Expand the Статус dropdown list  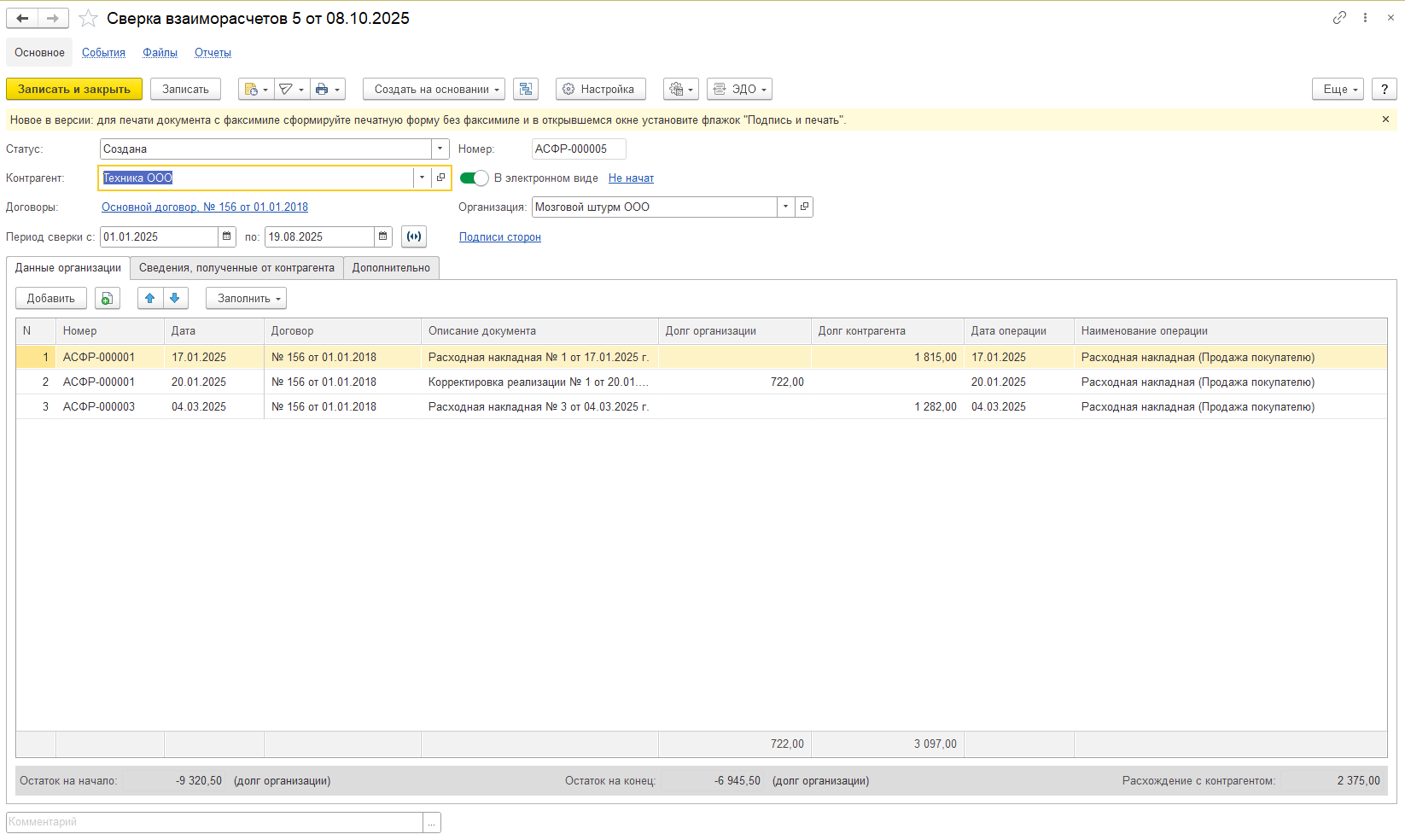tap(440, 149)
